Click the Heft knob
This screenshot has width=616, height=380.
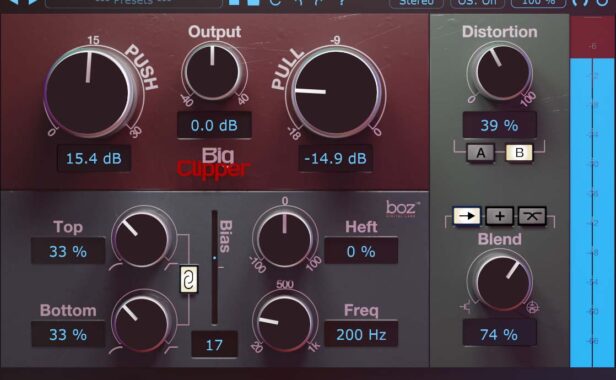(285, 239)
